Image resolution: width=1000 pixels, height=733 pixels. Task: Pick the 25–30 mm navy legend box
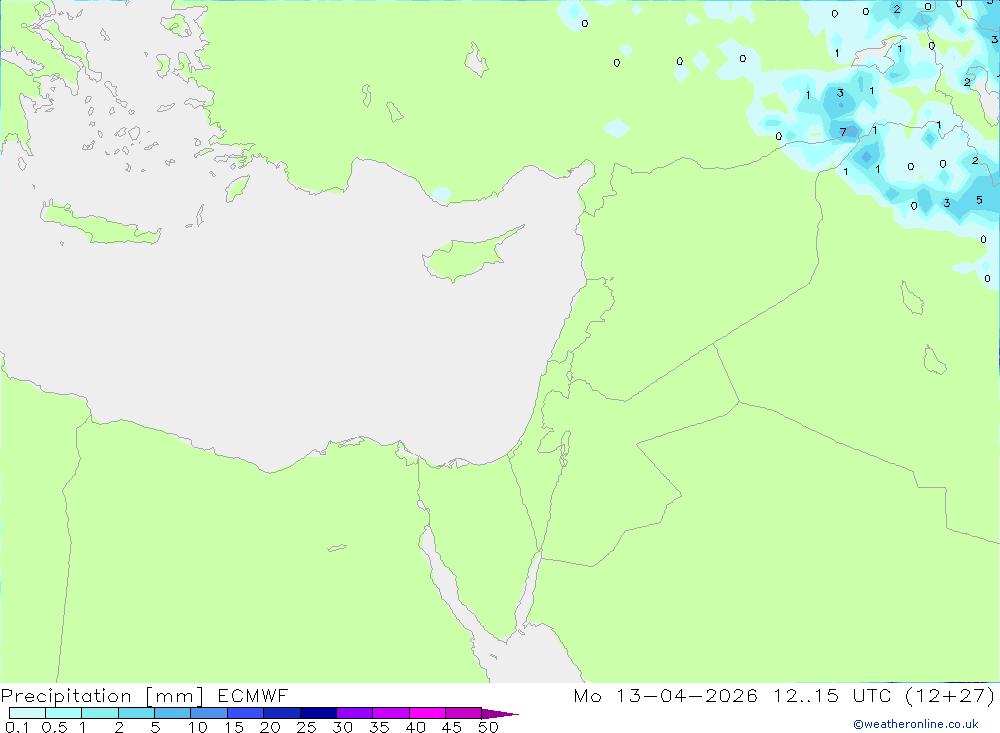[318, 713]
